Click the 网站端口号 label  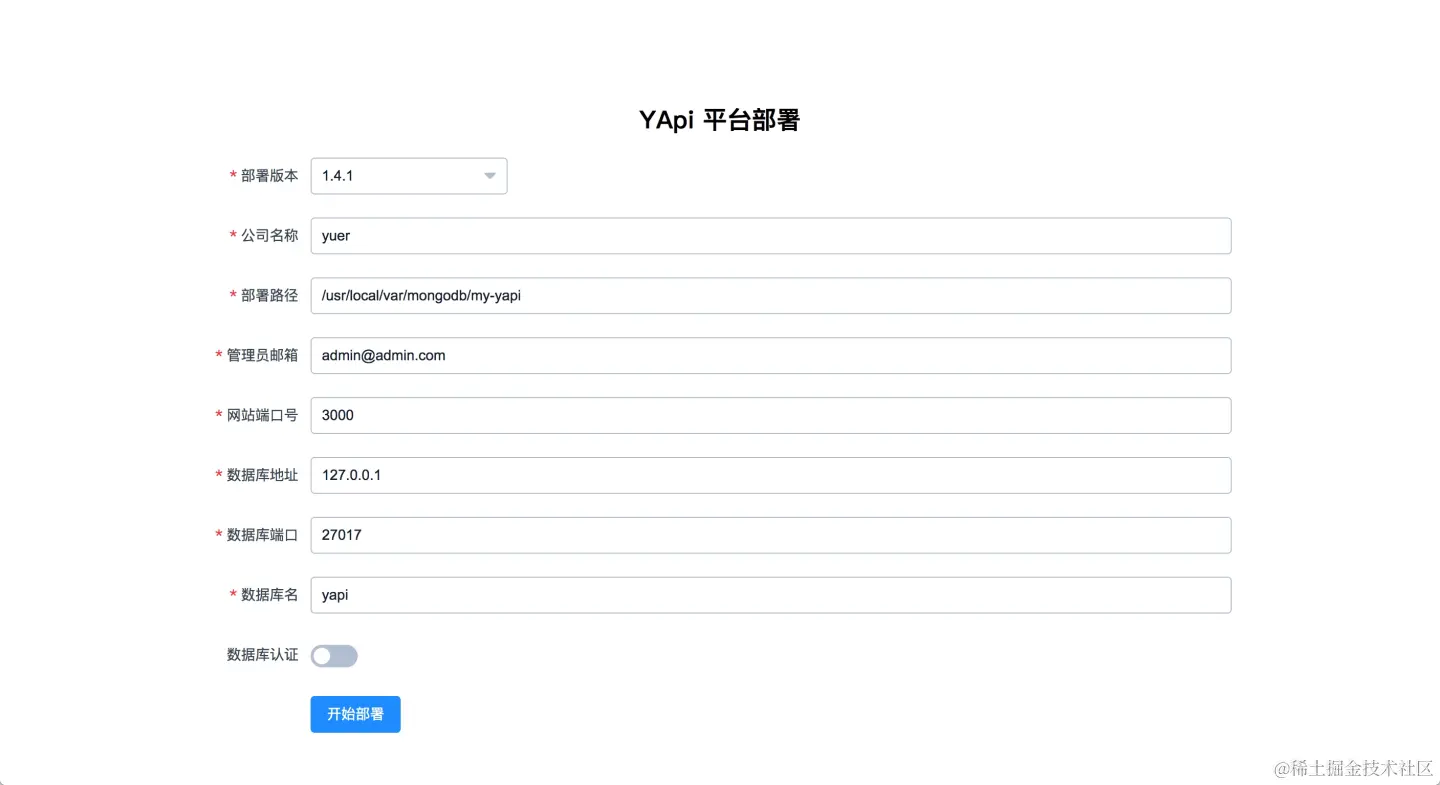[x=262, y=416]
